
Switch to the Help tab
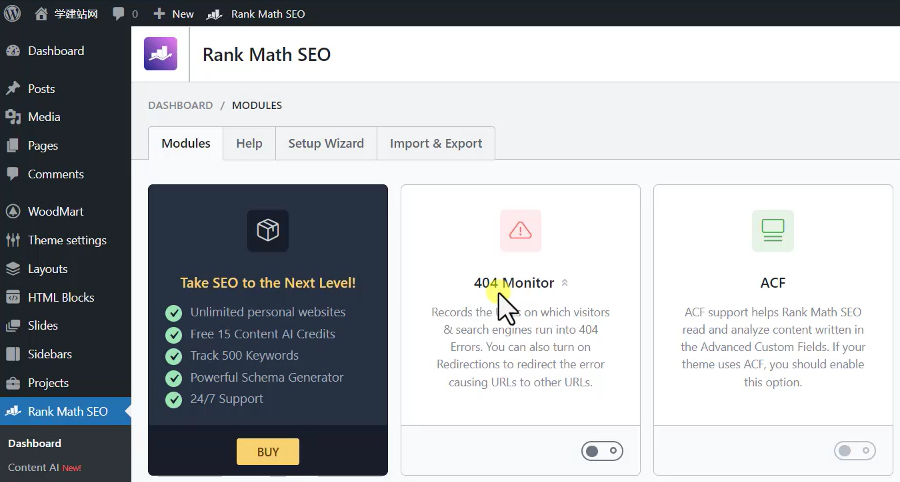tap(249, 143)
